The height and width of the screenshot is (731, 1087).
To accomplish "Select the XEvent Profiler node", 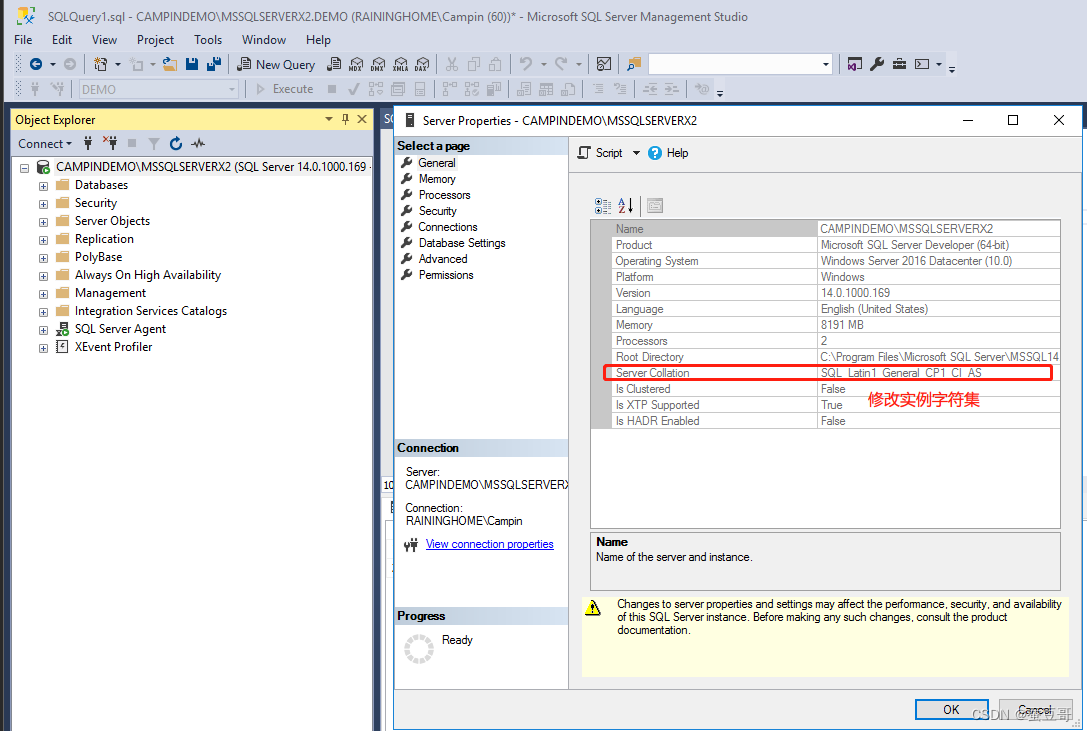I will 113,347.
